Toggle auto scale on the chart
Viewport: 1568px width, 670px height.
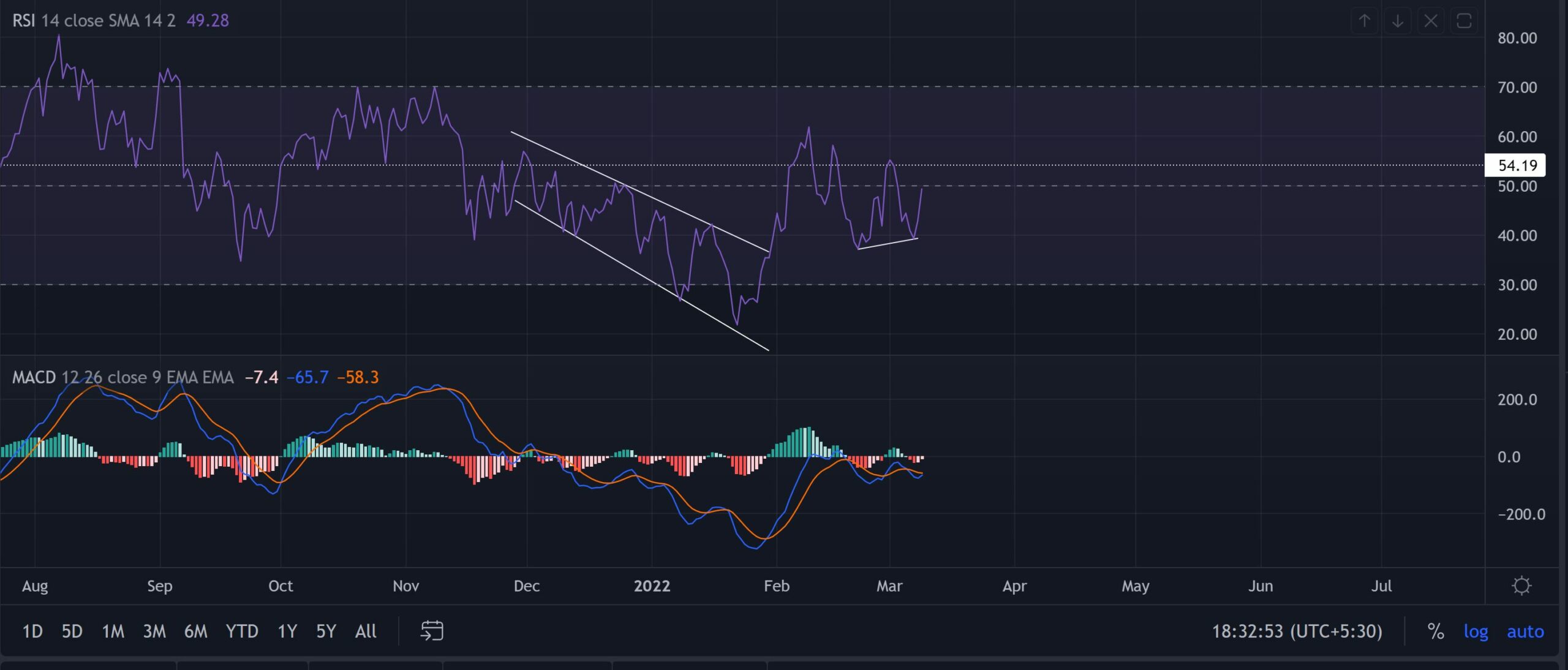click(x=1526, y=631)
